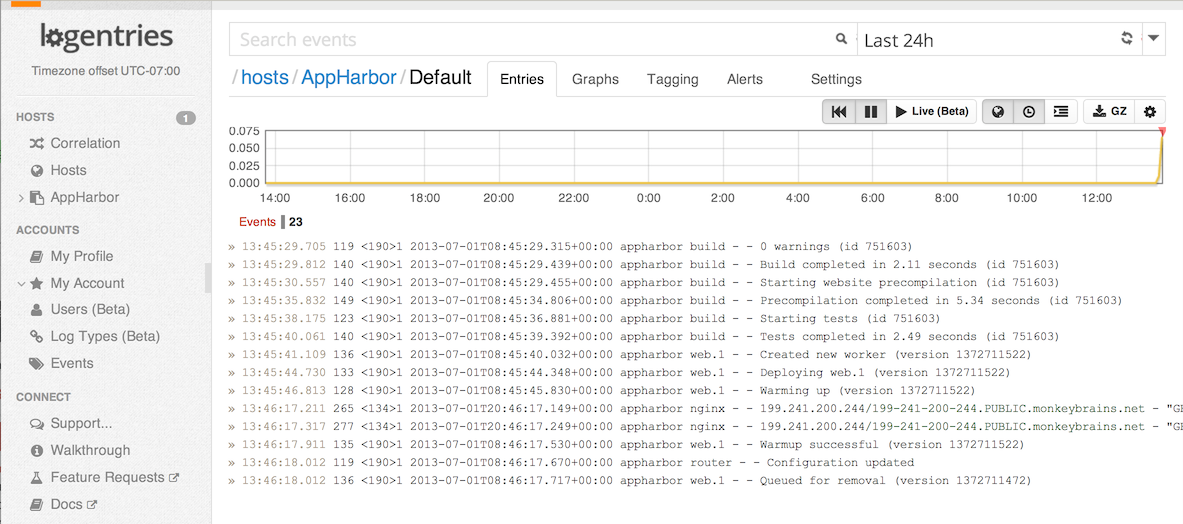The width and height of the screenshot is (1183, 524).
Task: Select the Configuration updated log line
Action: tap(571, 462)
